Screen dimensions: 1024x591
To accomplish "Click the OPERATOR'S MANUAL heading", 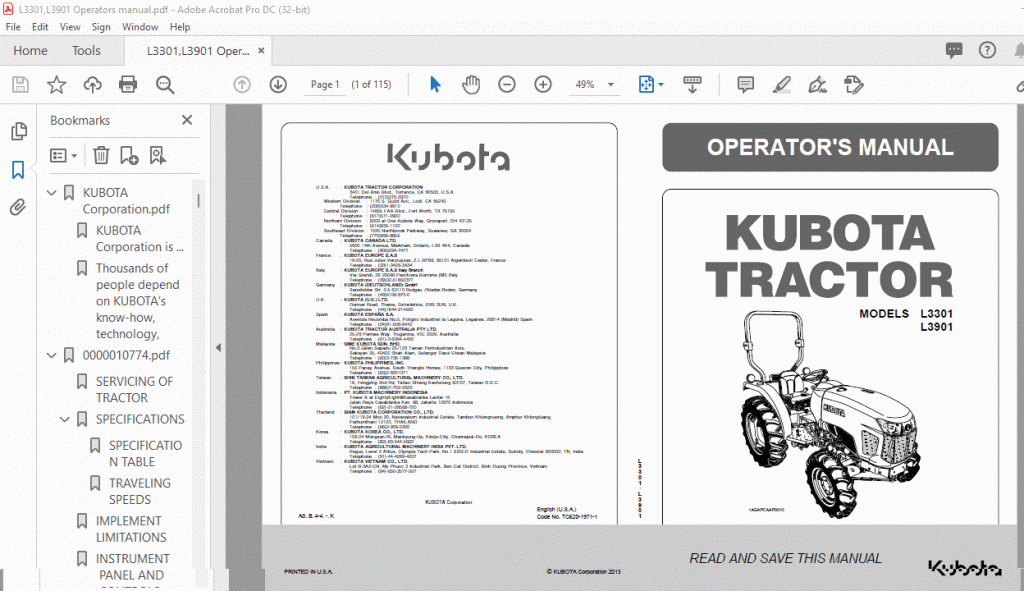I will coord(830,147).
